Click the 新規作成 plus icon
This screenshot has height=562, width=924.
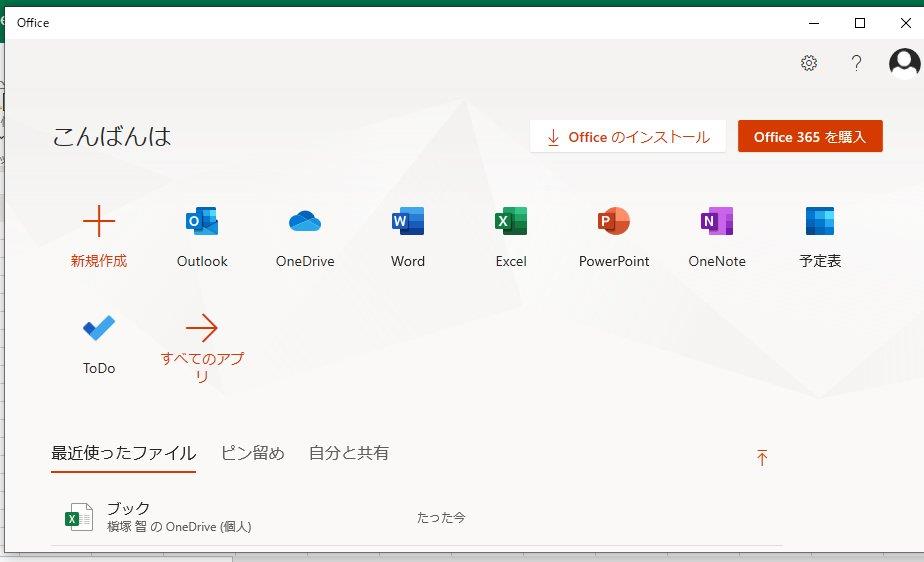point(99,221)
